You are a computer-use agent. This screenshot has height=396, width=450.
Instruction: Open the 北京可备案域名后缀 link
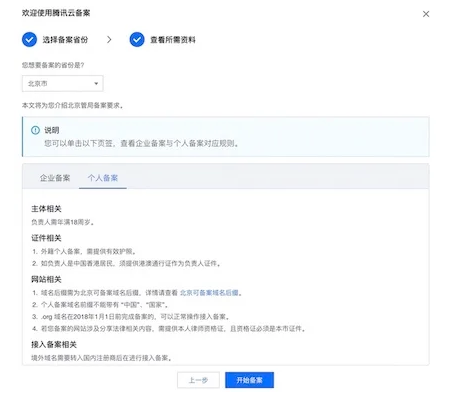209,293
